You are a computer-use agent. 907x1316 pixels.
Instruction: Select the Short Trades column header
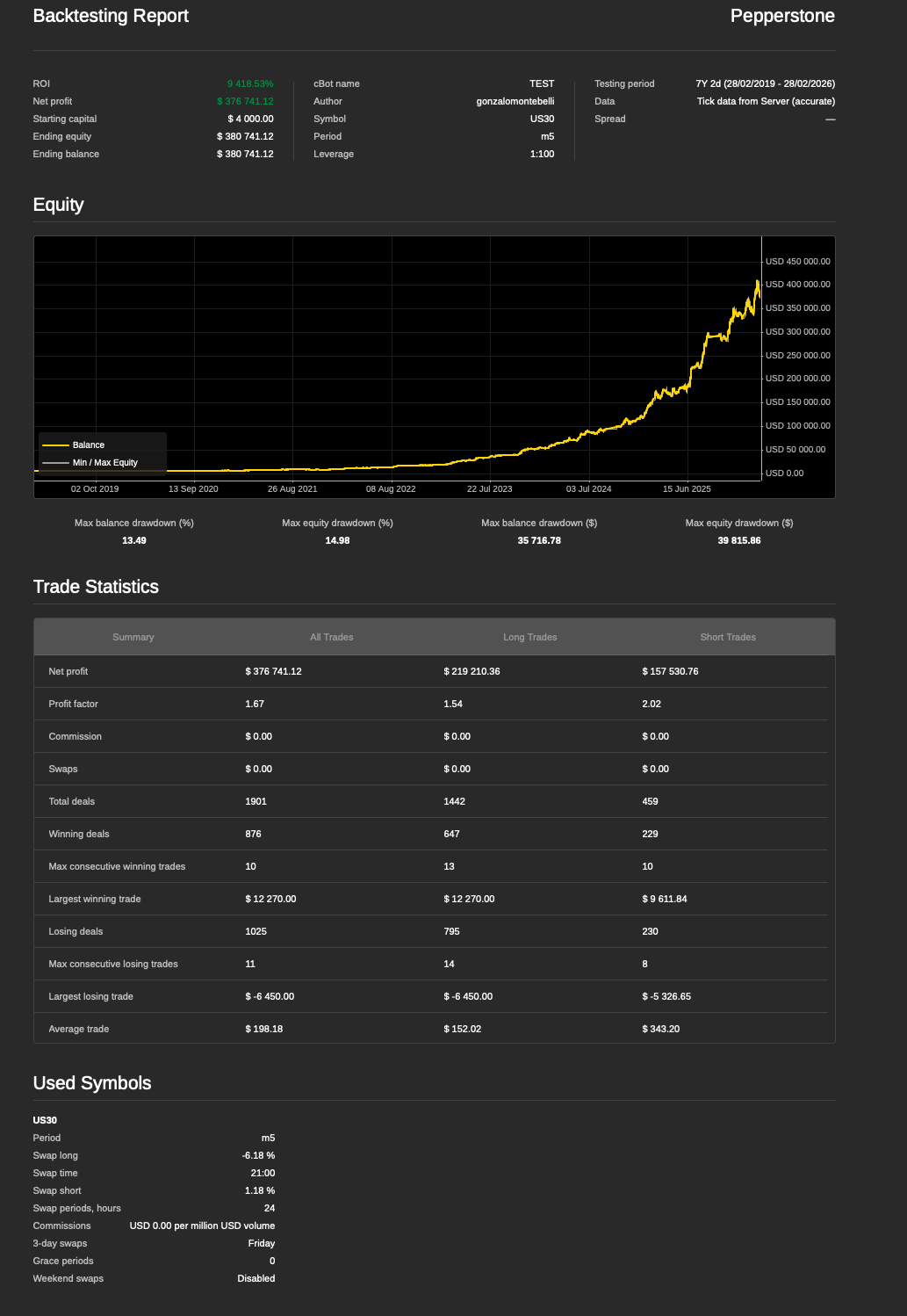pos(728,637)
